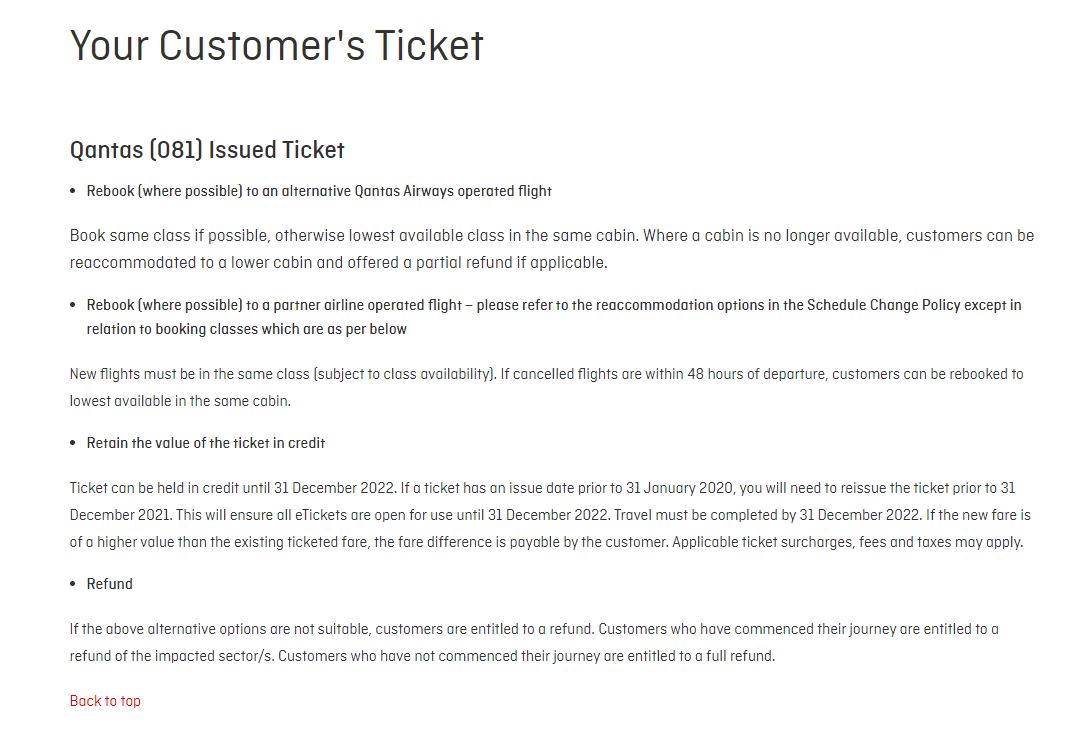Click the paragraph about customers entitled to a refund
This screenshot has height=748, width=1068.
[534, 642]
